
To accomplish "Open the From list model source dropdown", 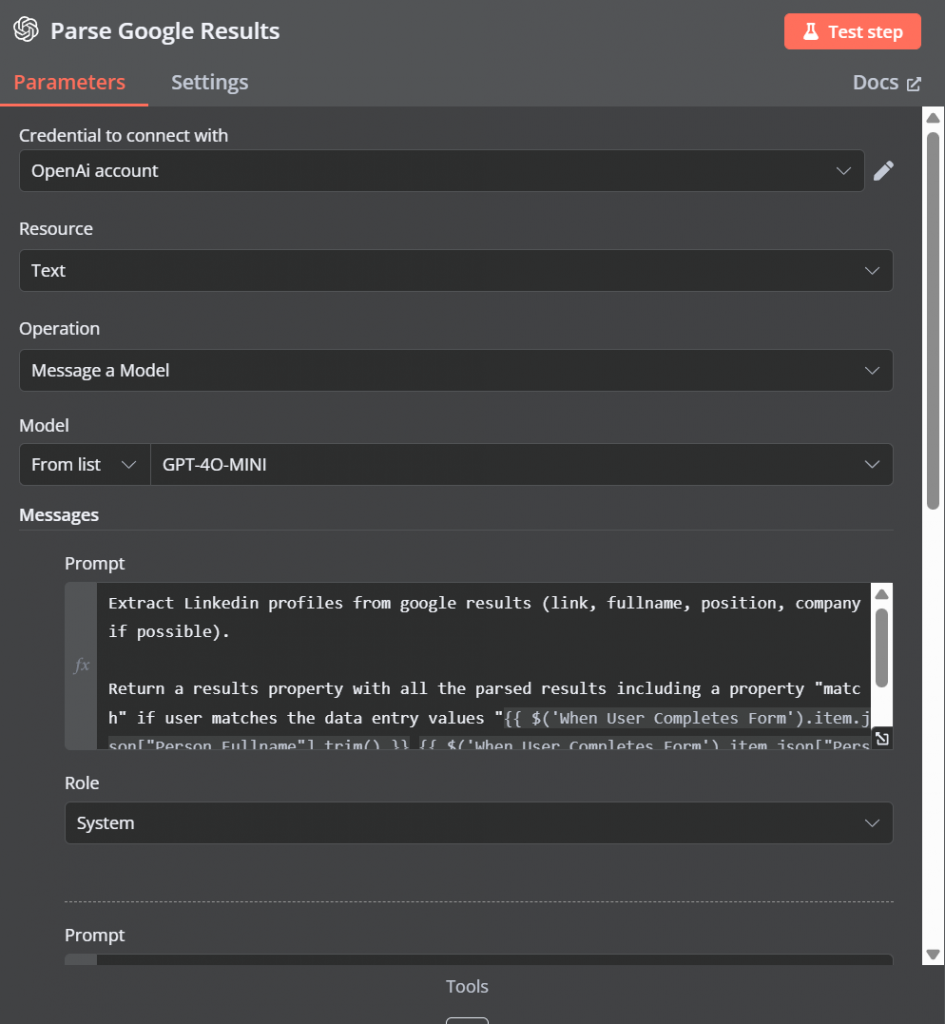I will (x=84, y=464).
